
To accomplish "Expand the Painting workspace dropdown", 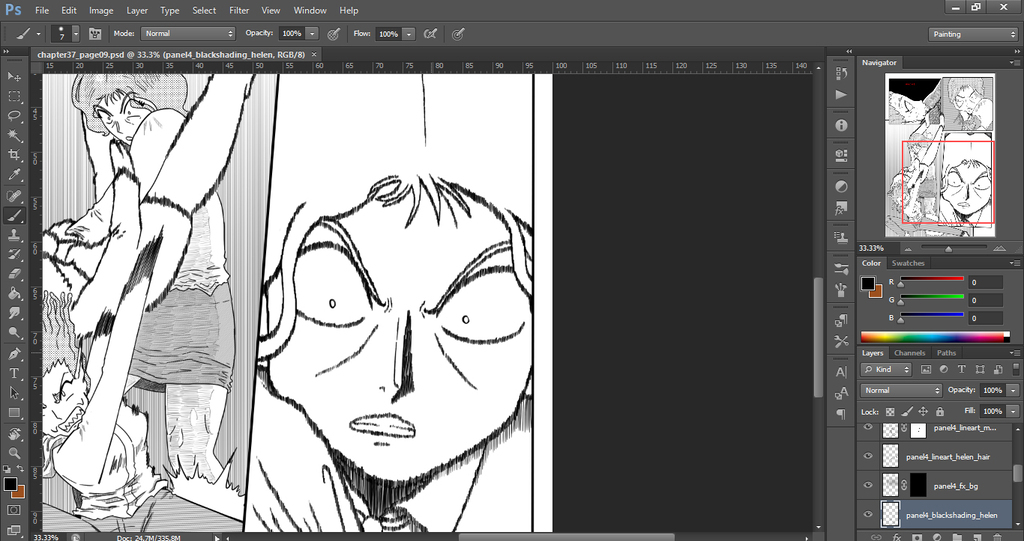I will point(972,34).
